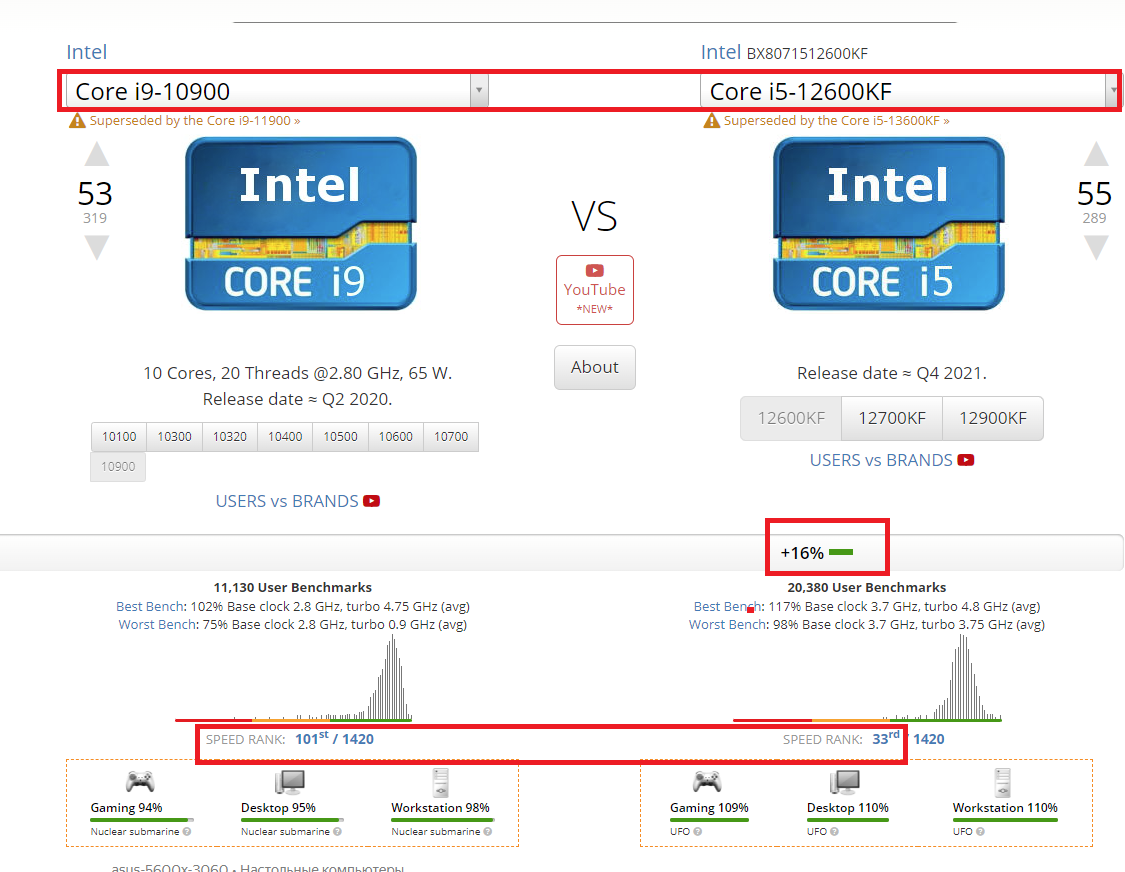This screenshot has width=1125, height=872.
Task: Upvote the Core i9-10900 with up arrow
Action: [97, 154]
